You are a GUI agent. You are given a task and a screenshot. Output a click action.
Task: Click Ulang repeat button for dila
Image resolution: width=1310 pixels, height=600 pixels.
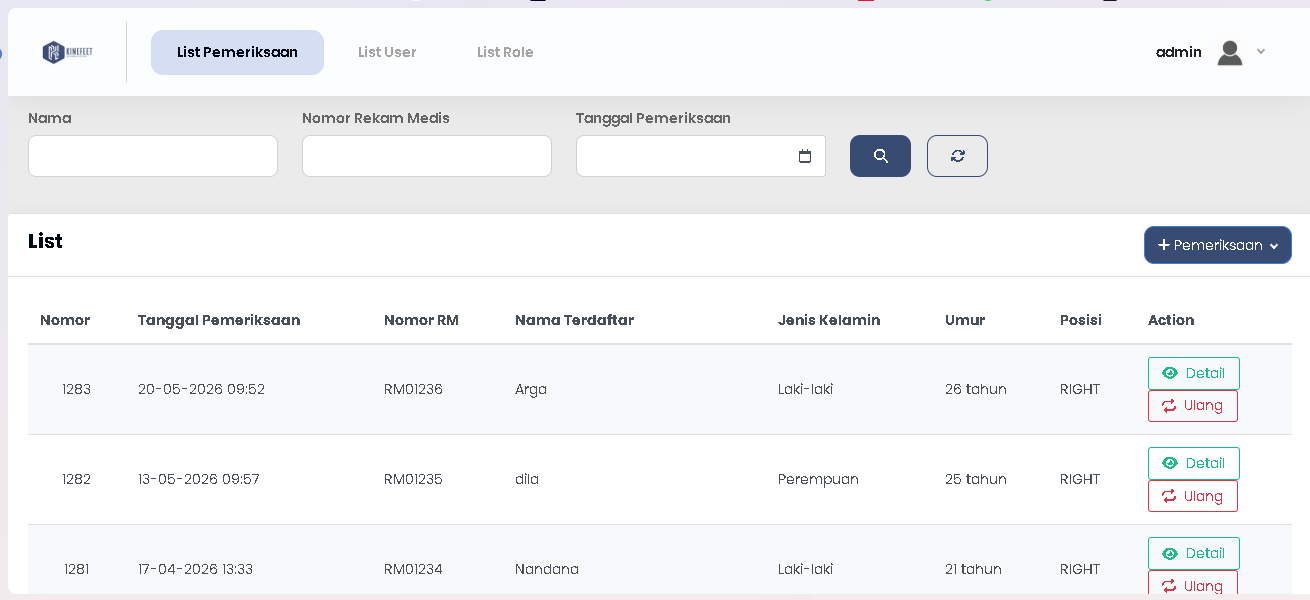coord(1193,496)
